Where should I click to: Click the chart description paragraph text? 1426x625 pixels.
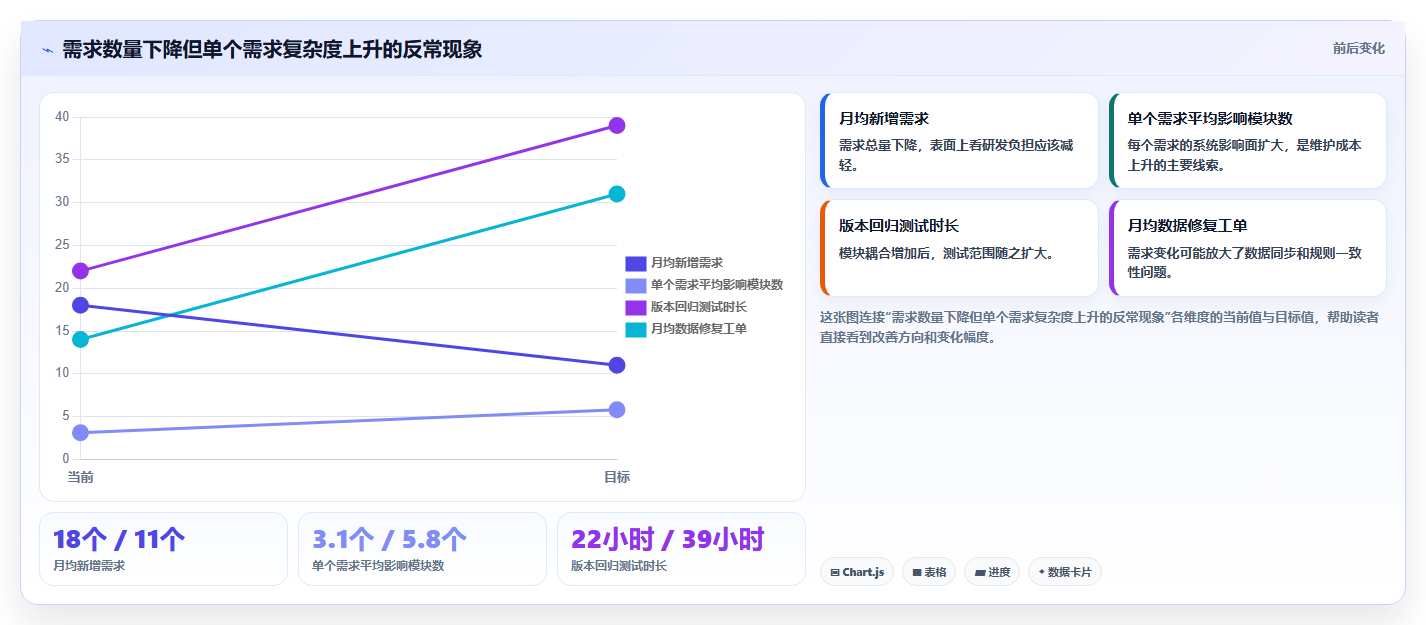click(1099, 327)
